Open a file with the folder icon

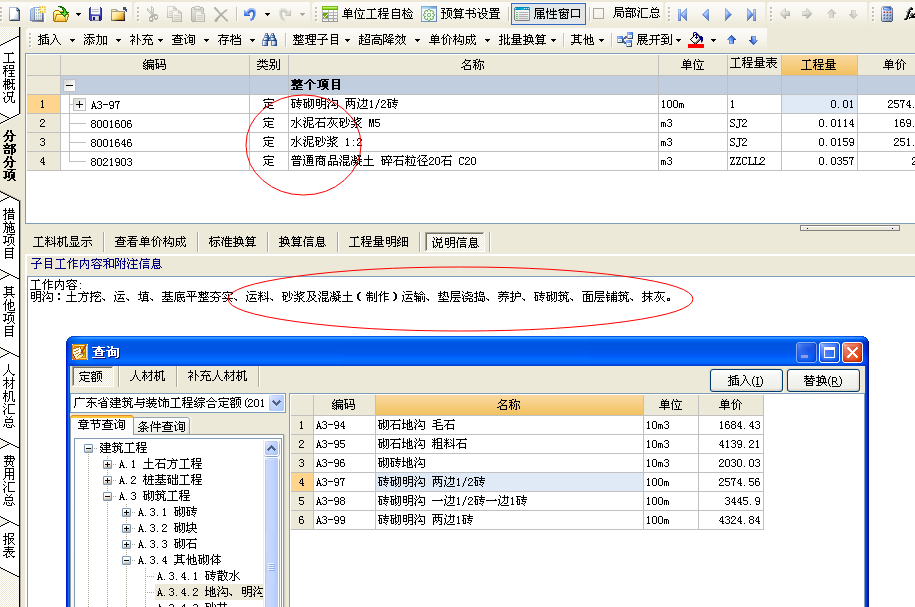pyautogui.click(x=61, y=14)
